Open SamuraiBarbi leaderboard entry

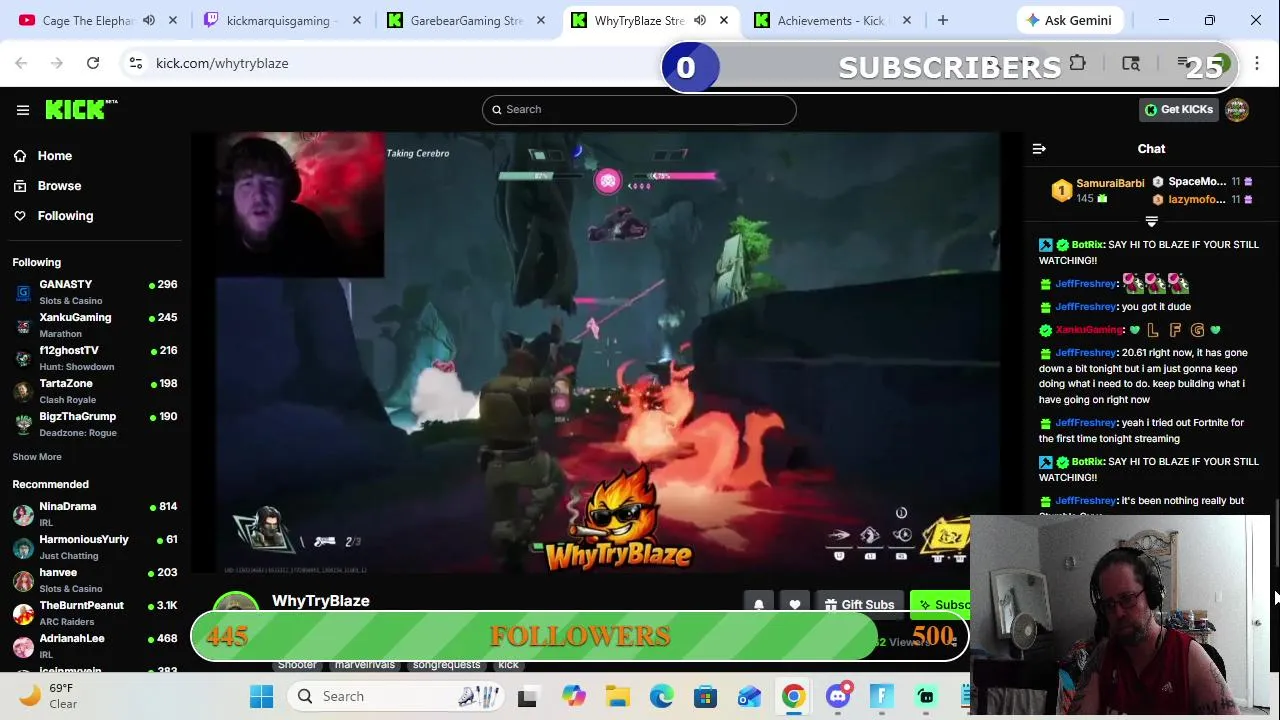click(x=1097, y=190)
